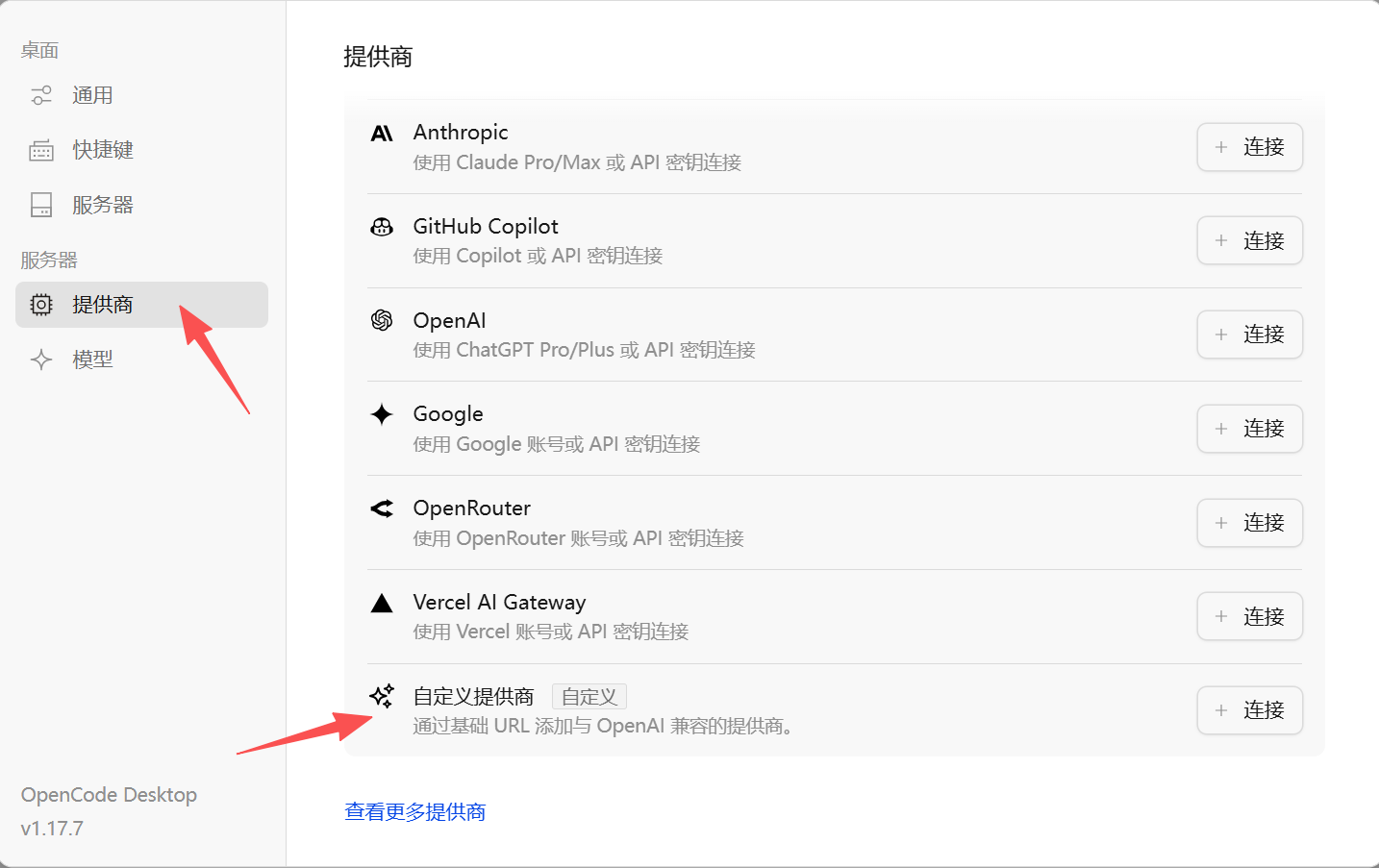Click the Google provider name

(x=448, y=414)
